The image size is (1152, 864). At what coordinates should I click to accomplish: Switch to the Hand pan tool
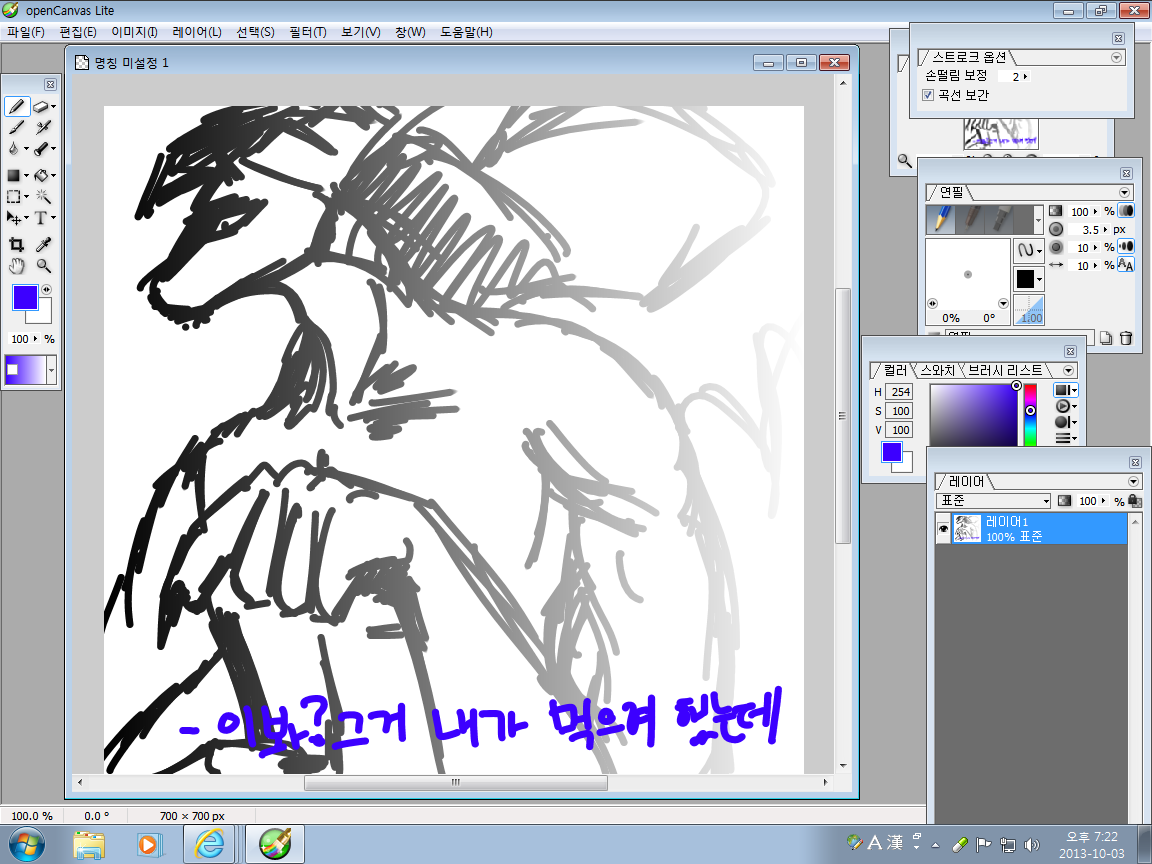pyautogui.click(x=16, y=266)
